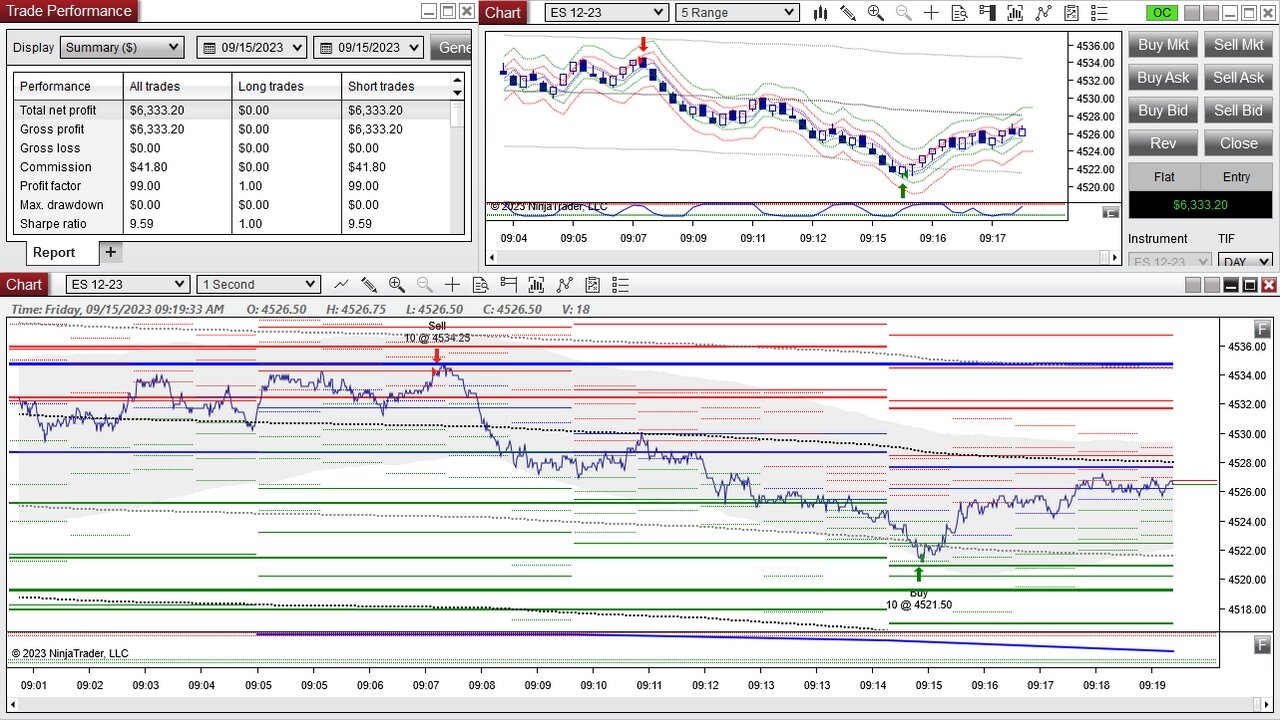Open ES 12-23 instrument dropdown in top chart

coord(607,13)
